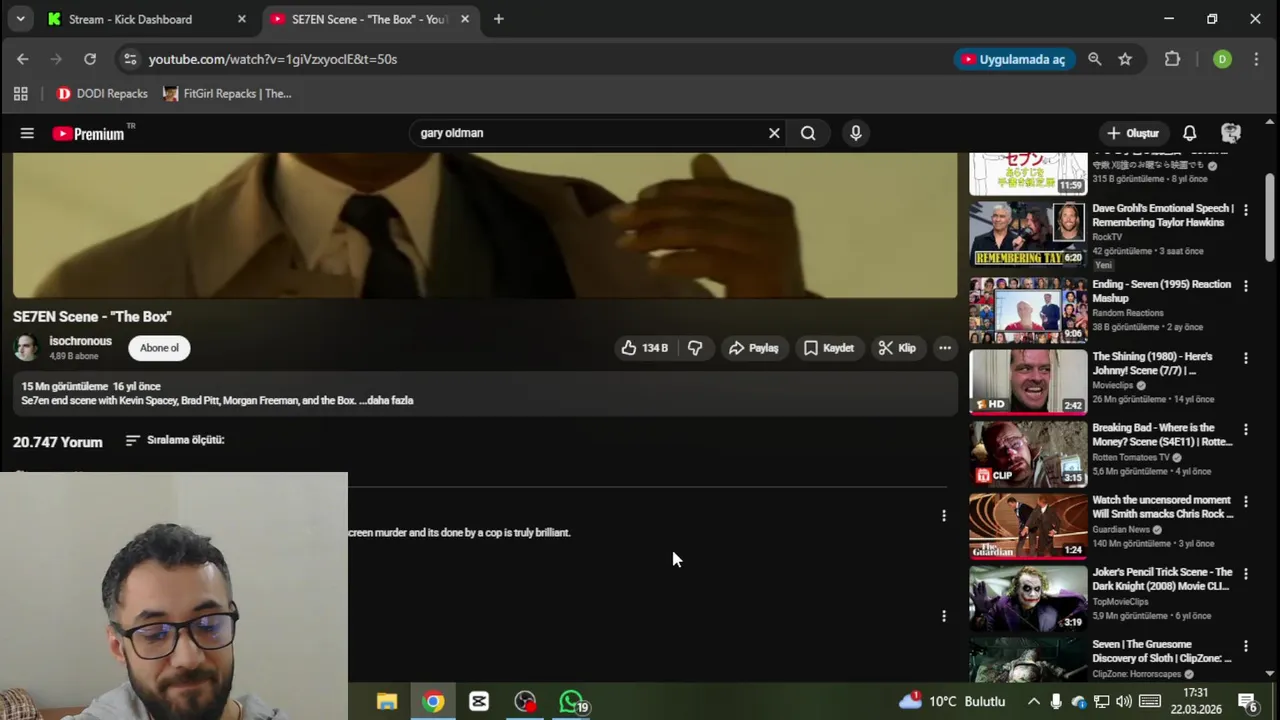Open options for Seven Sloth video
The image size is (1280, 720).
pyautogui.click(x=1246, y=646)
